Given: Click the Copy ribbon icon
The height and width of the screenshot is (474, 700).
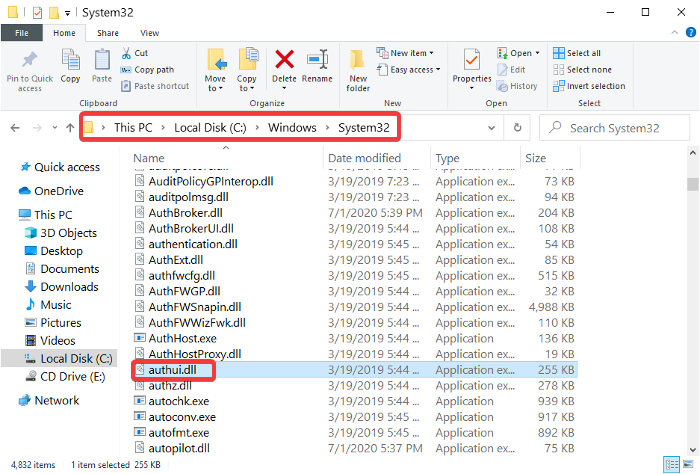Looking at the screenshot, I should point(70,61).
